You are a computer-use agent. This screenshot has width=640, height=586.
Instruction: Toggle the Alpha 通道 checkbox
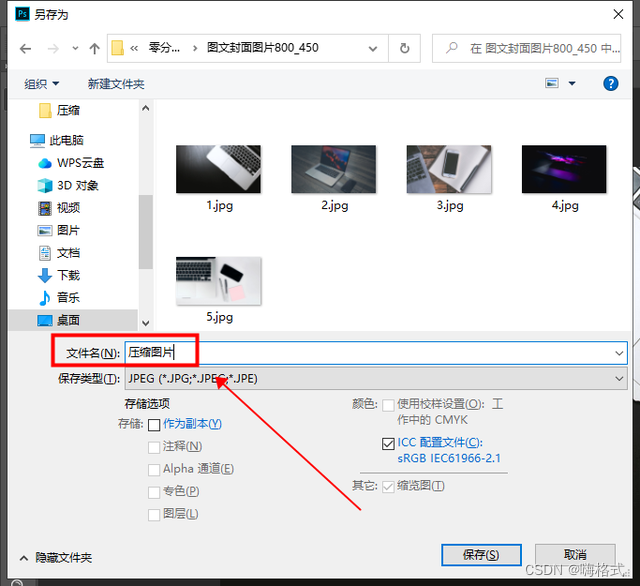point(154,470)
